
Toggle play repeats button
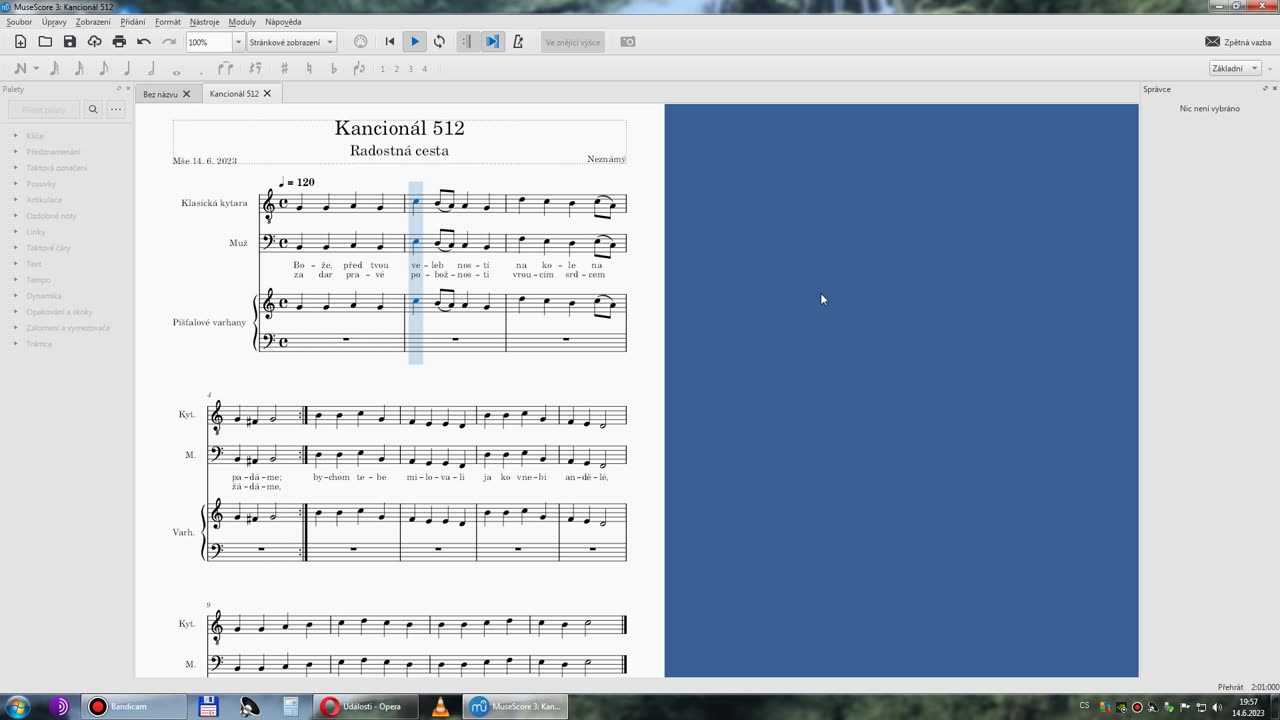tap(466, 42)
